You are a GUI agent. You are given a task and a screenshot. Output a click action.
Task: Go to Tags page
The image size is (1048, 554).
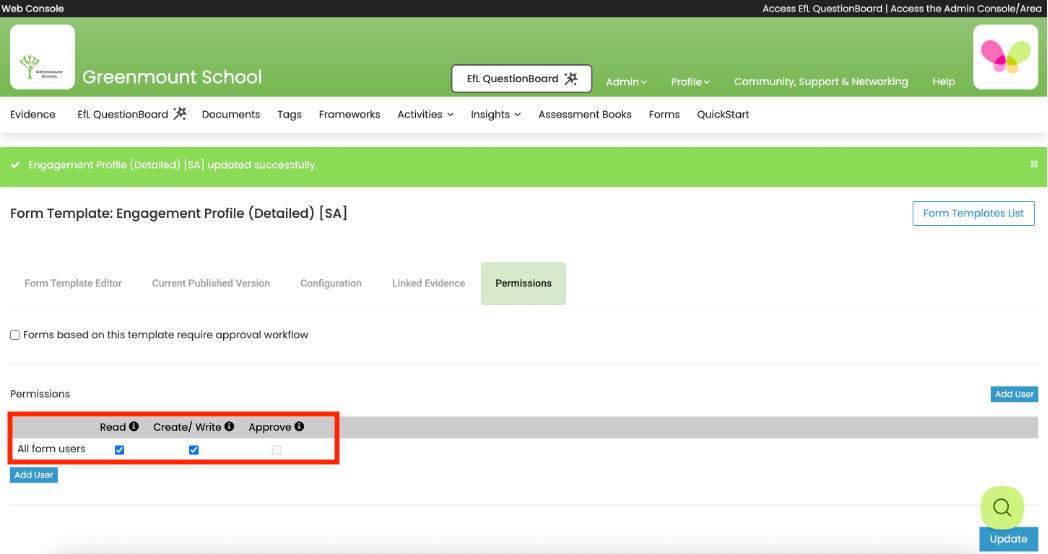coord(289,114)
